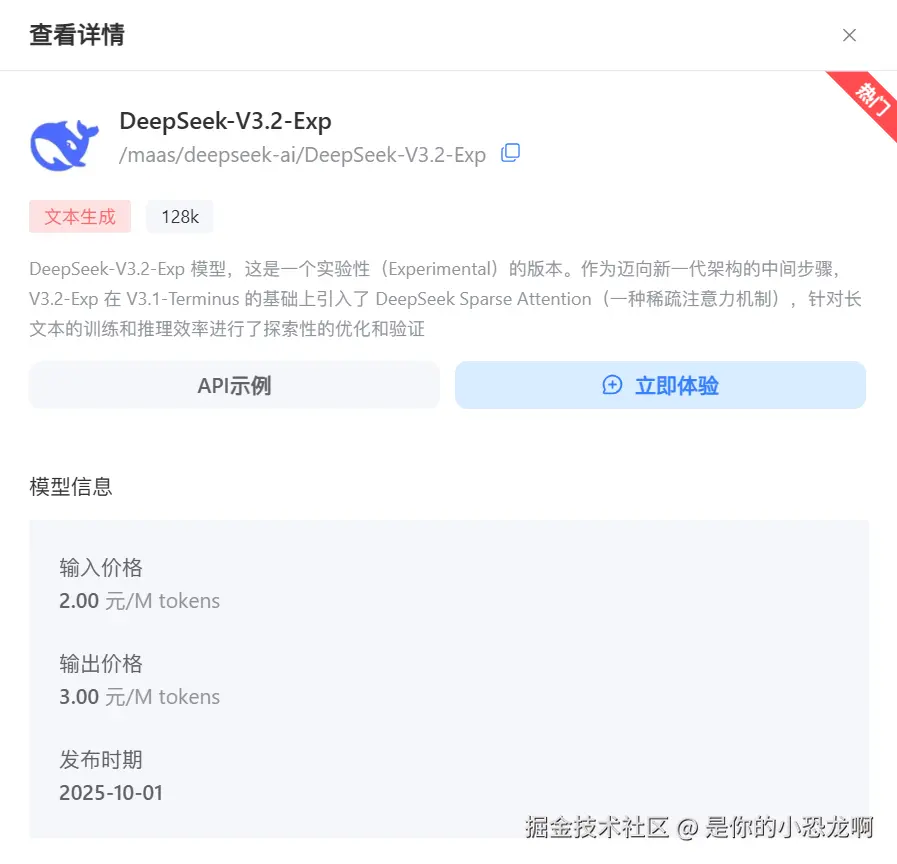Click the 发布时期 label
Screen dimensions: 897x864
tap(101, 760)
